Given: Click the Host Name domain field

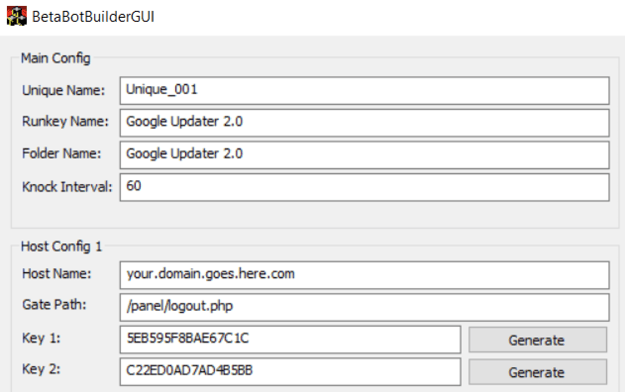Looking at the screenshot, I should tap(364, 275).
